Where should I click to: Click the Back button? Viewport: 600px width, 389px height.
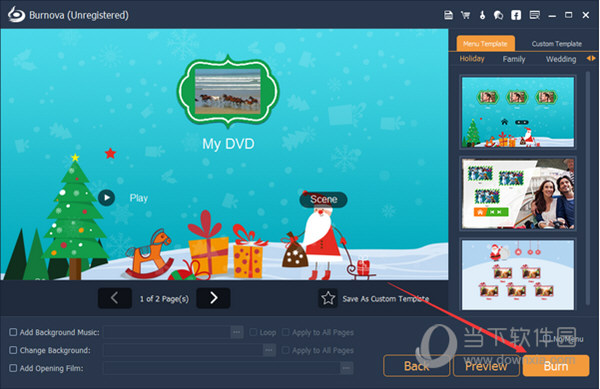coord(416,366)
